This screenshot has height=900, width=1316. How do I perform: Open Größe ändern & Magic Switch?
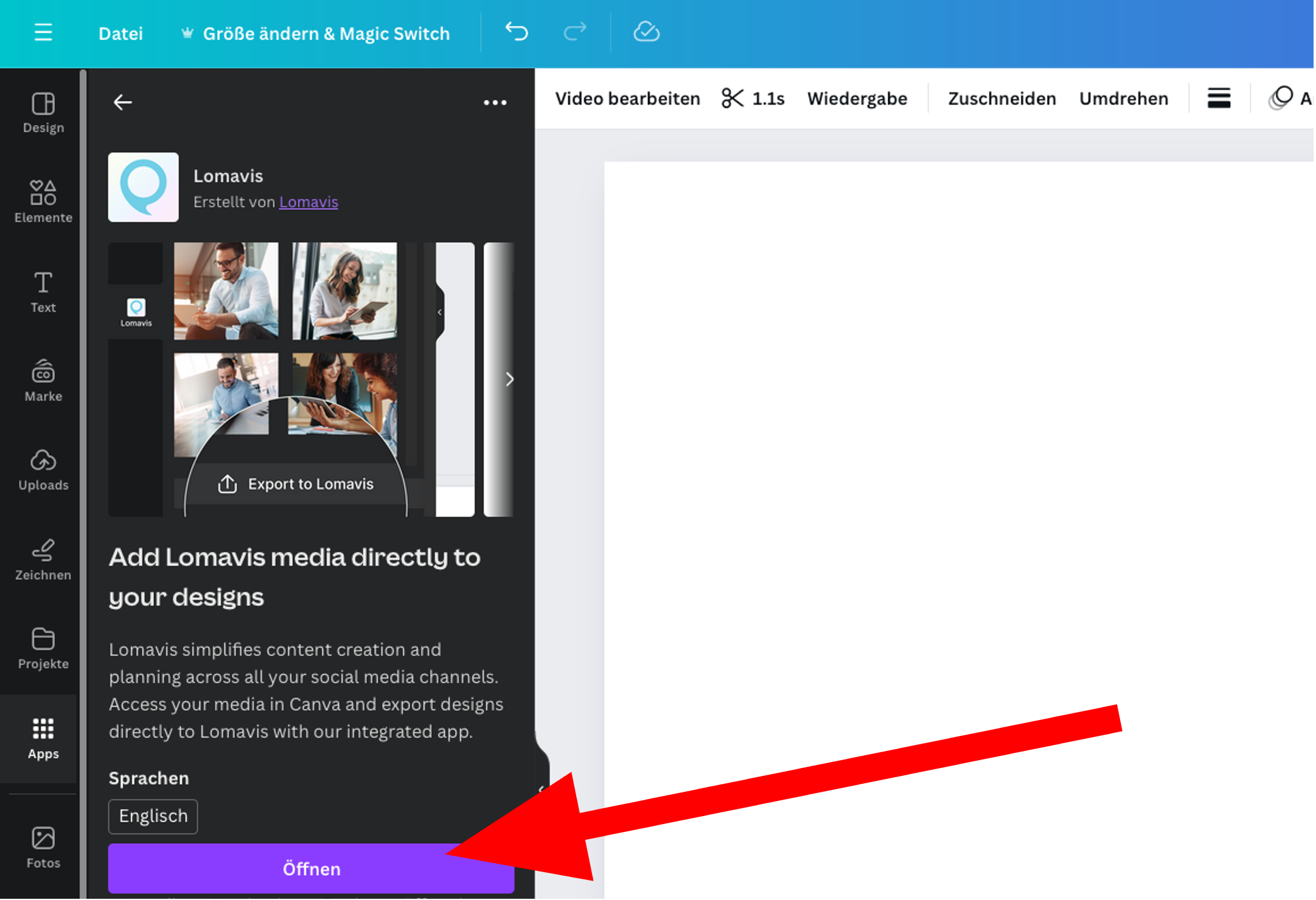click(316, 33)
